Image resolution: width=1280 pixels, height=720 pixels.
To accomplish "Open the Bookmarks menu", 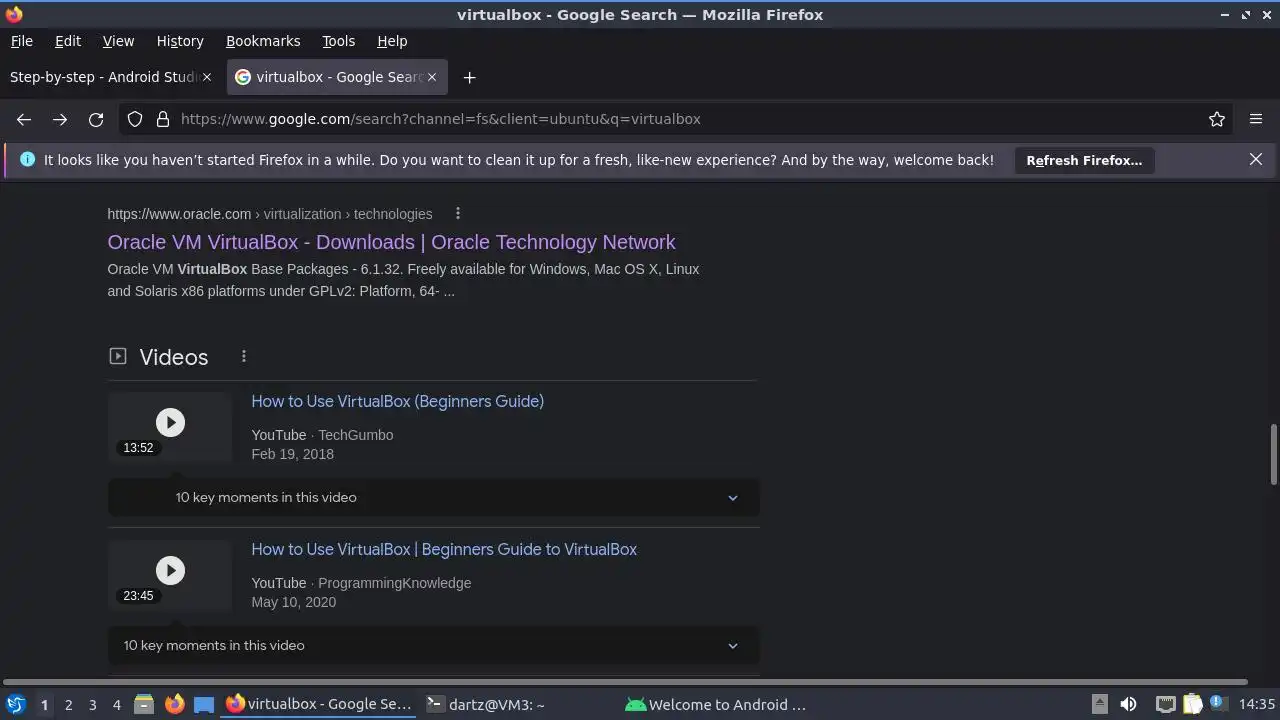I will pyautogui.click(x=263, y=41).
